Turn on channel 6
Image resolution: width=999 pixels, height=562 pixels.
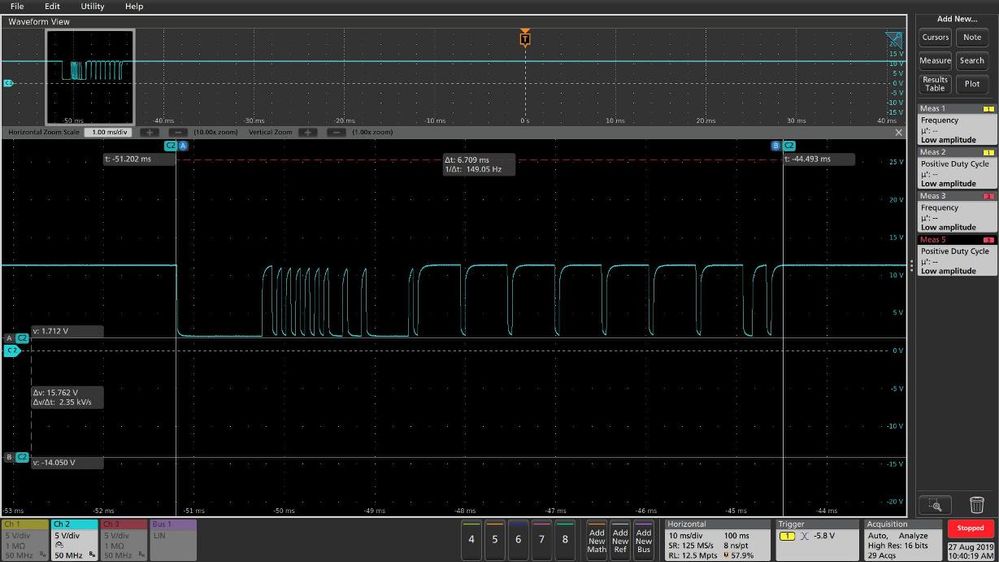518,540
